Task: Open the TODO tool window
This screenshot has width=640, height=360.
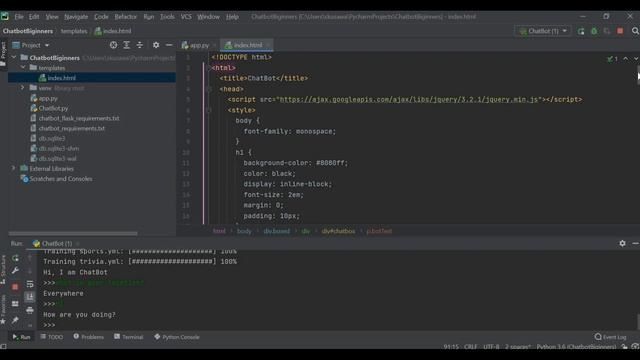Action: (51, 337)
